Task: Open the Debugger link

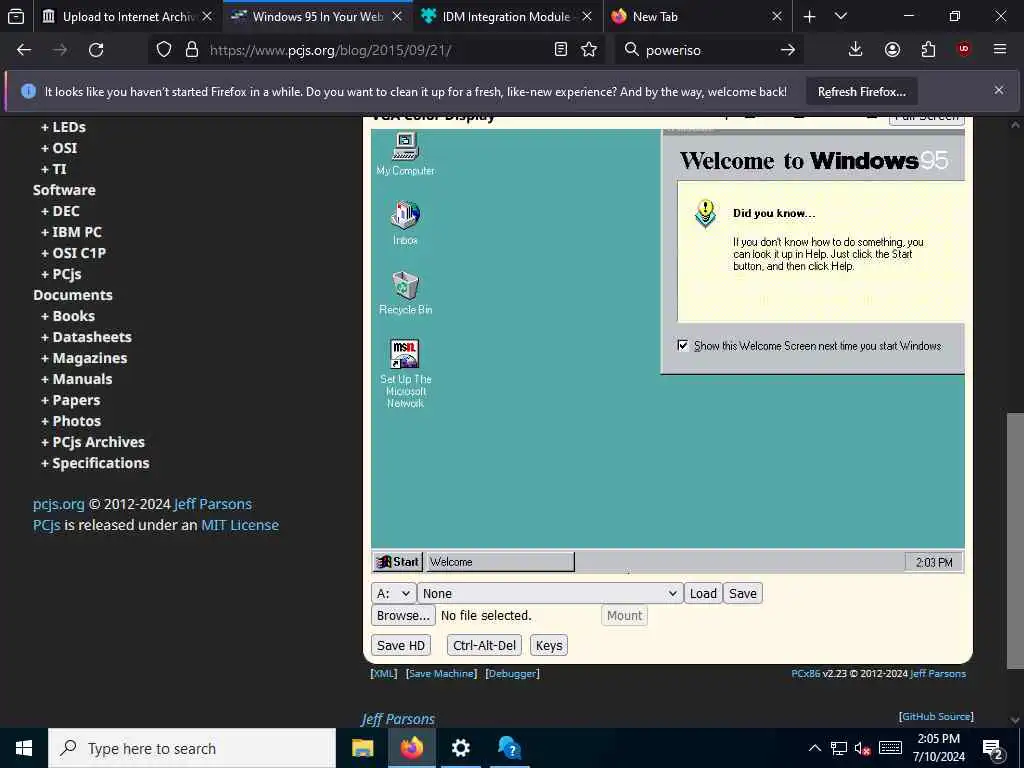Action: (x=513, y=673)
